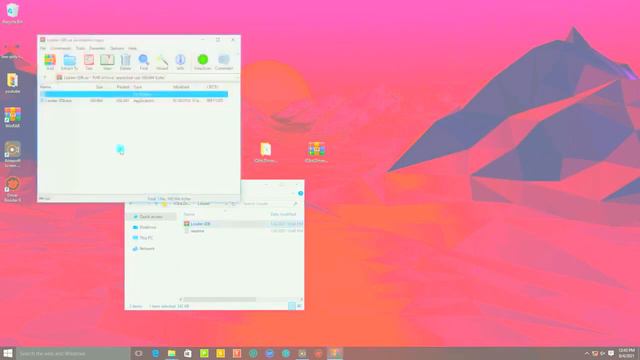Go up one level in WinRAR address bar
Image resolution: width=640 pixels, height=360 pixels.
[x=45, y=78]
